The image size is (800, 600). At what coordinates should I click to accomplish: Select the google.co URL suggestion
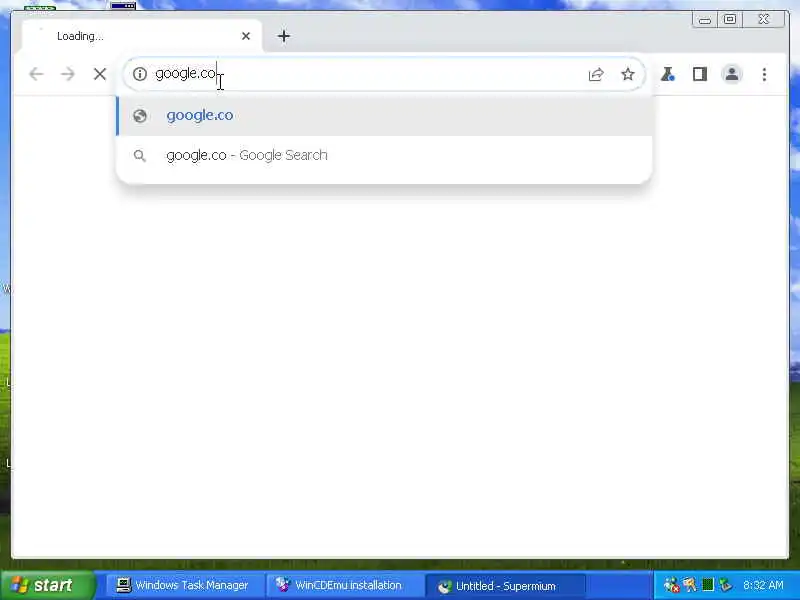384,115
